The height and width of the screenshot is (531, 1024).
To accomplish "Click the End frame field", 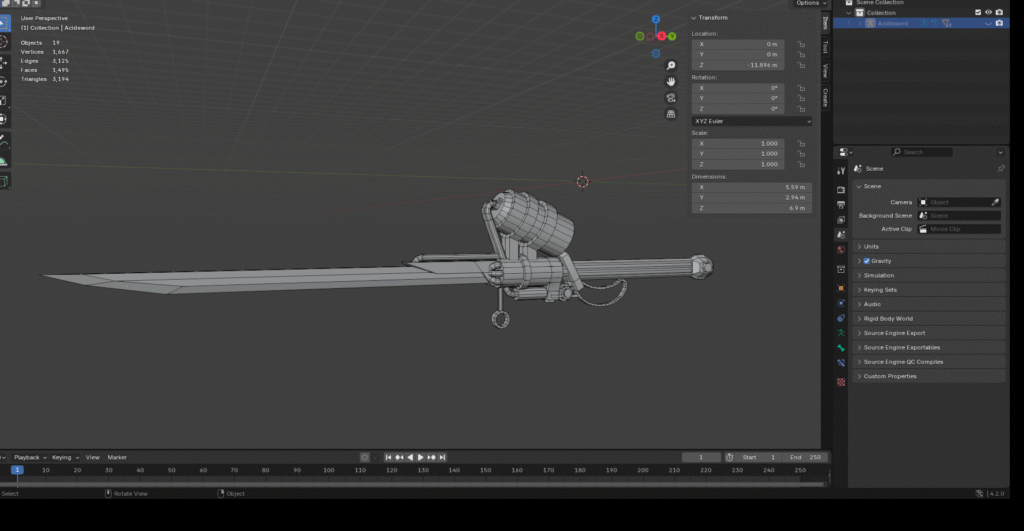I will 807,457.
